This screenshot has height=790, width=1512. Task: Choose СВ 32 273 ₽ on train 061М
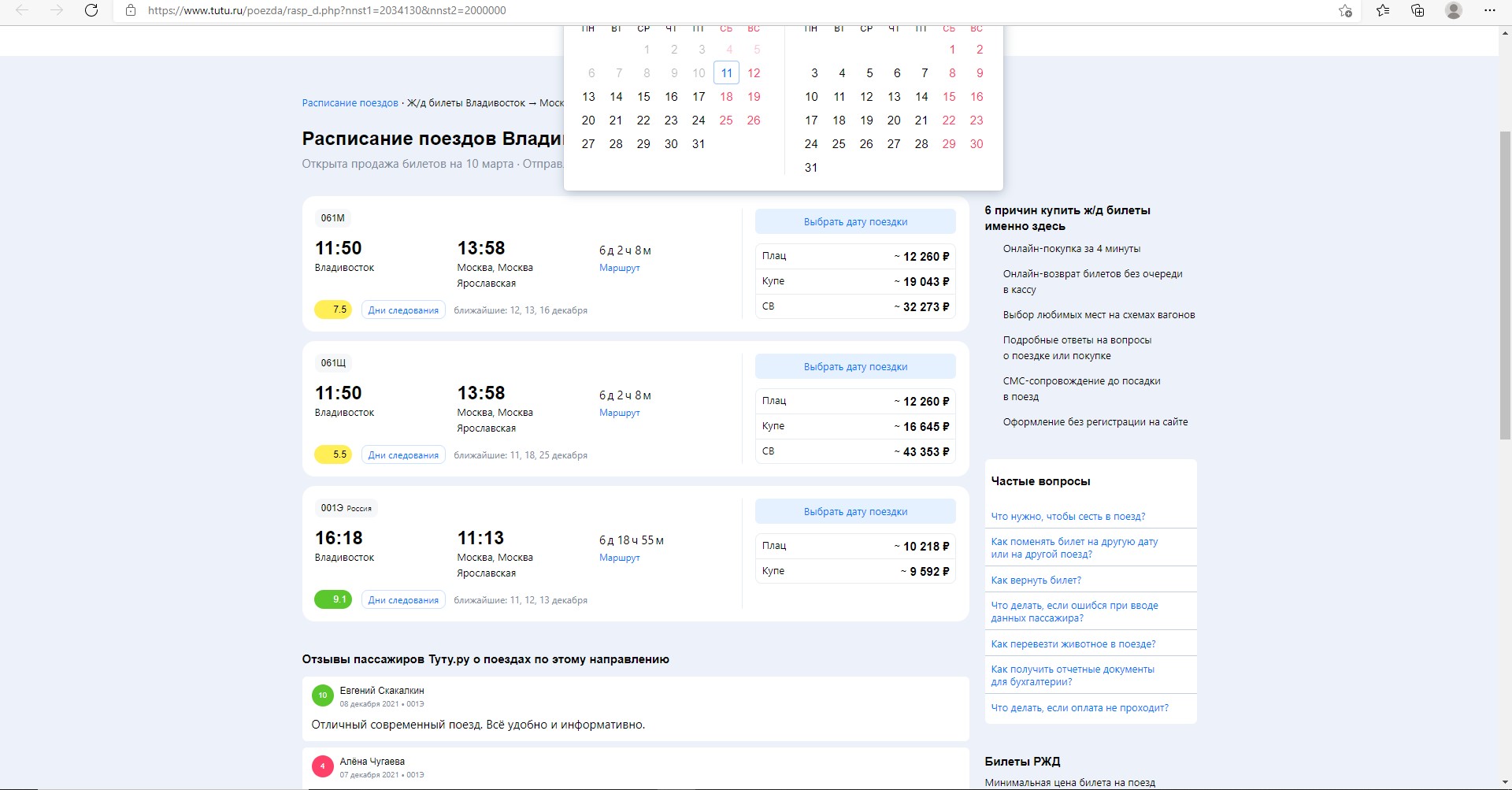855,306
